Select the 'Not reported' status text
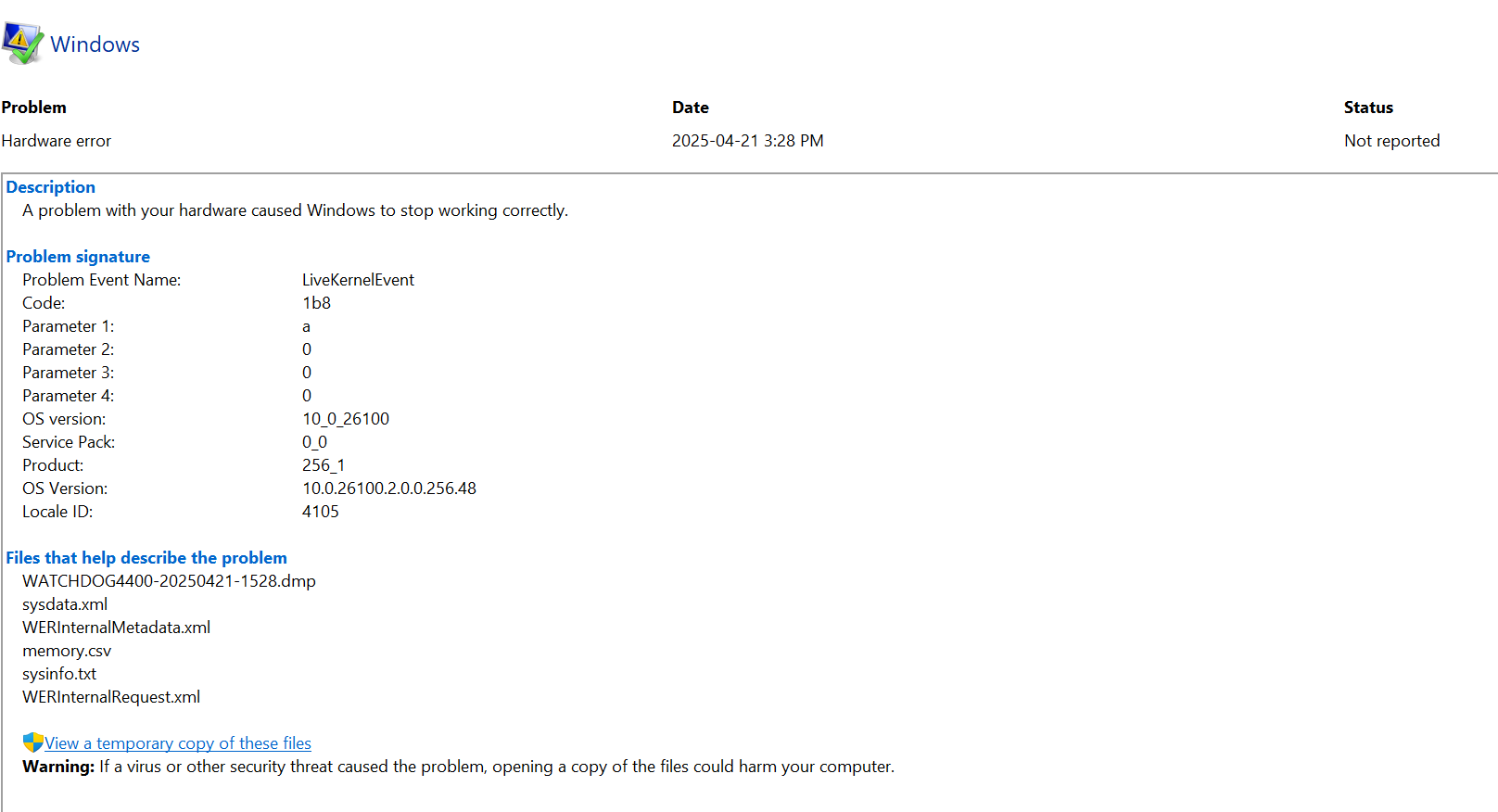This screenshot has width=1498, height=812. pyautogui.click(x=1391, y=141)
